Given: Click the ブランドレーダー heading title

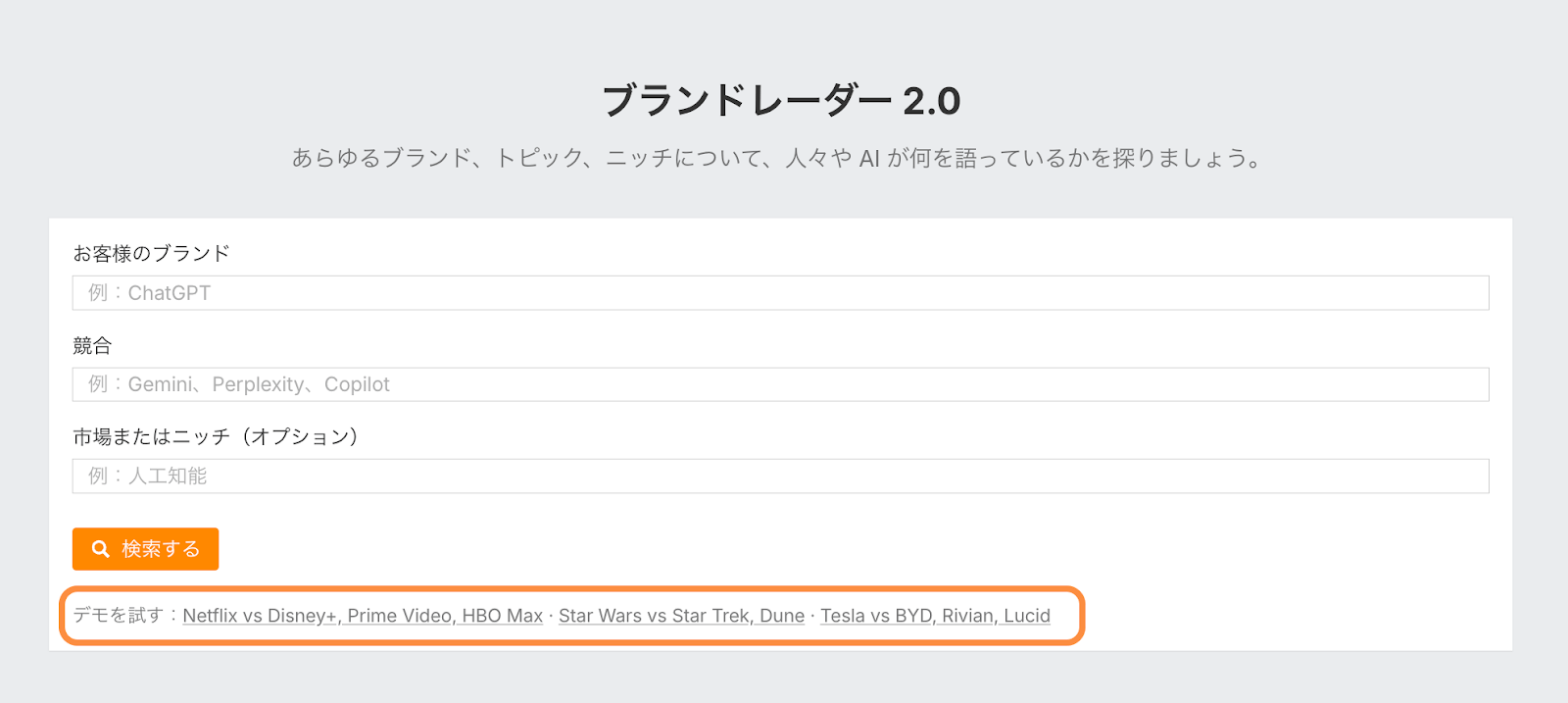Looking at the screenshot, I should (x=747, y=101).
